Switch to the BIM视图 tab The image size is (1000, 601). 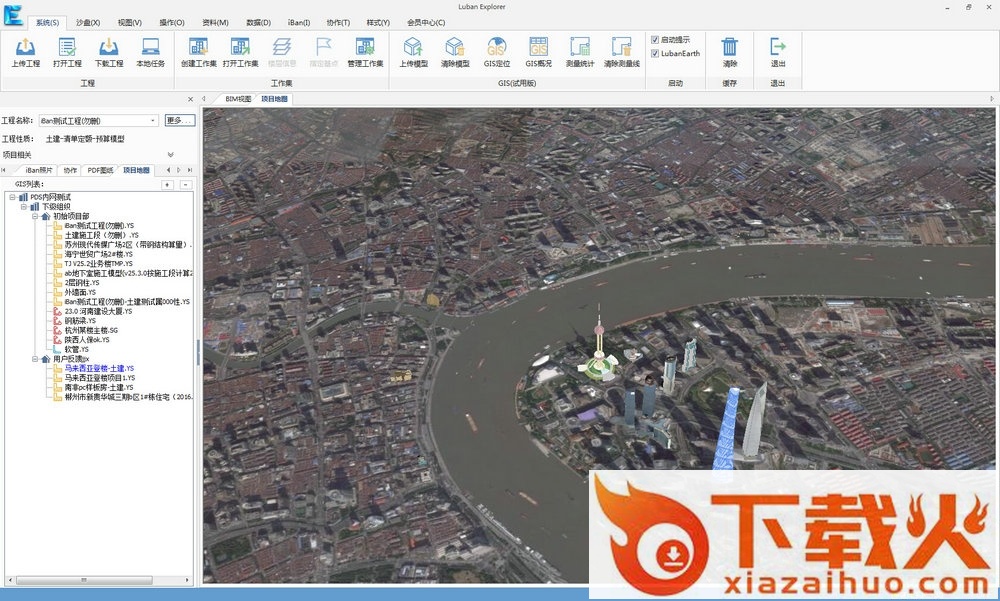point(238,99)
